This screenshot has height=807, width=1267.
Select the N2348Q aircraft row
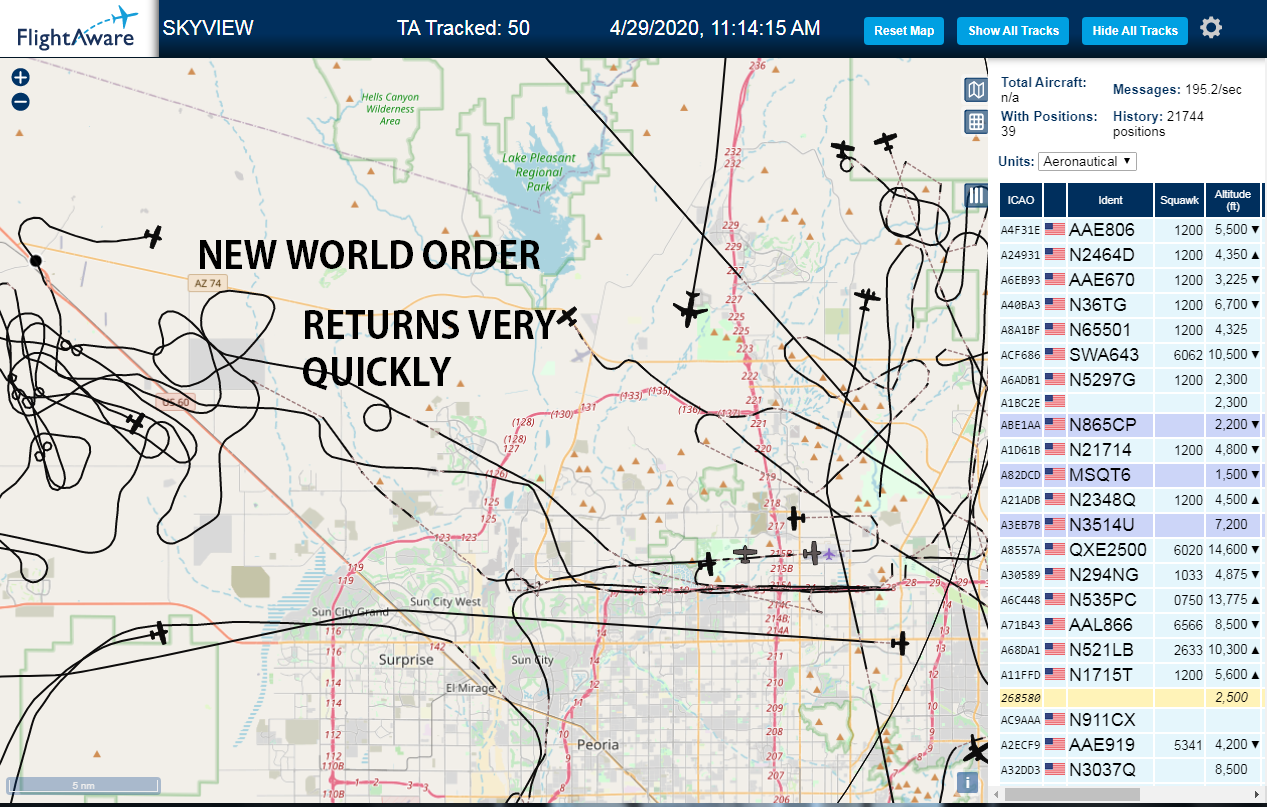[1133, 499]
